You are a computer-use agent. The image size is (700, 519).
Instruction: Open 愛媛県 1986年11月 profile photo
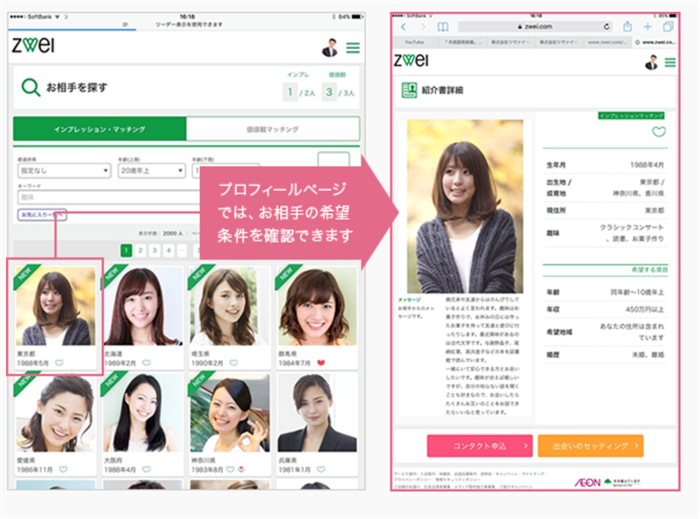55,413
